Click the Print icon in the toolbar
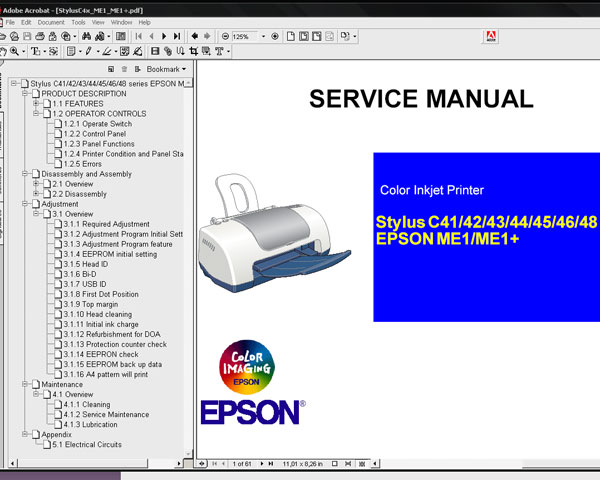 point(39,36)
